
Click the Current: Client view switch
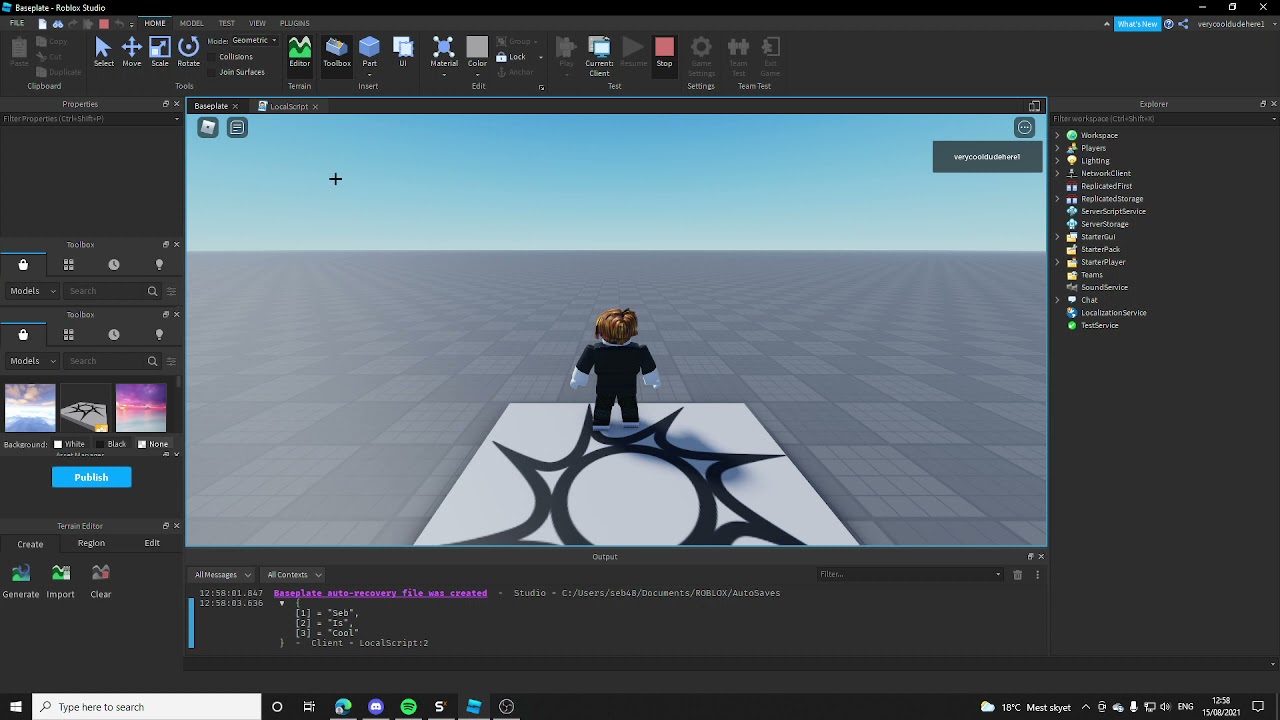pyautogui.click(x=599, y=56)
